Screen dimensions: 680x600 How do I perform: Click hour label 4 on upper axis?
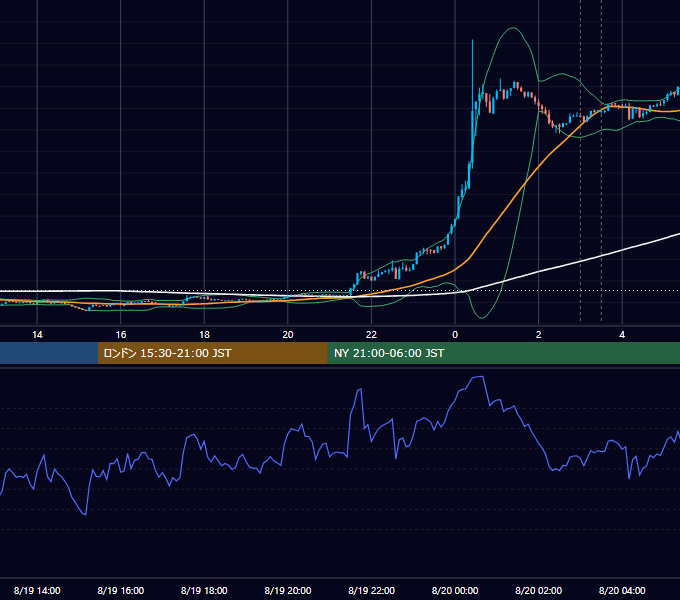622,335
